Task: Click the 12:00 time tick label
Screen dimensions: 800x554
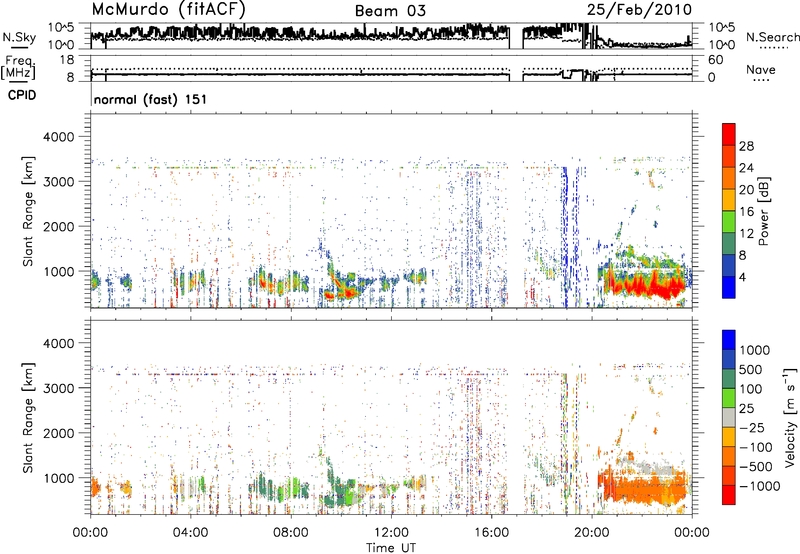Action: (x=391, y=533)
